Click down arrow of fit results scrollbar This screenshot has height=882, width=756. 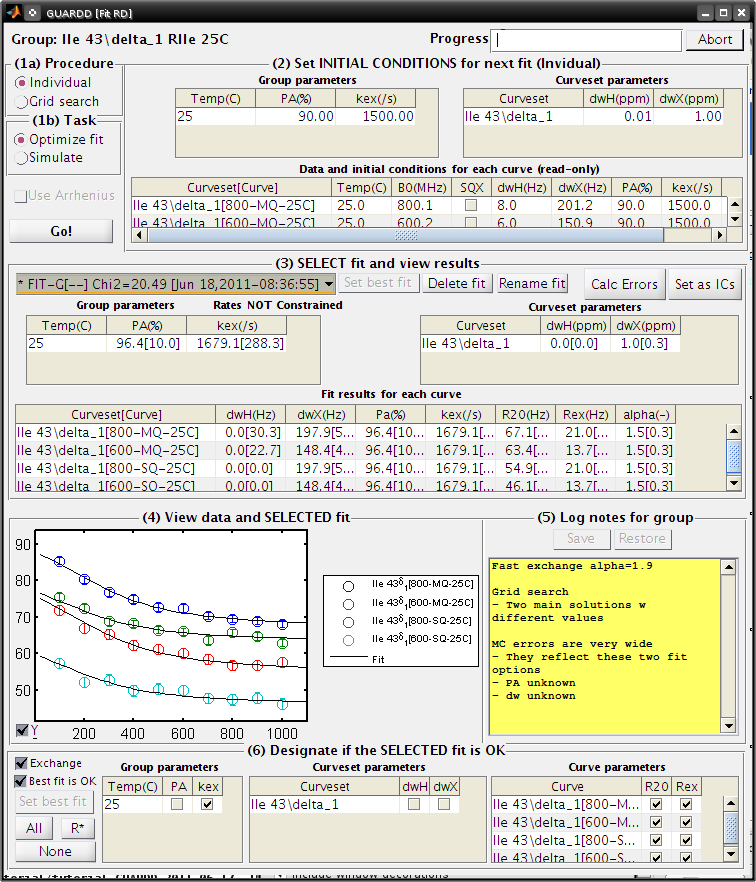click(734, 482)
